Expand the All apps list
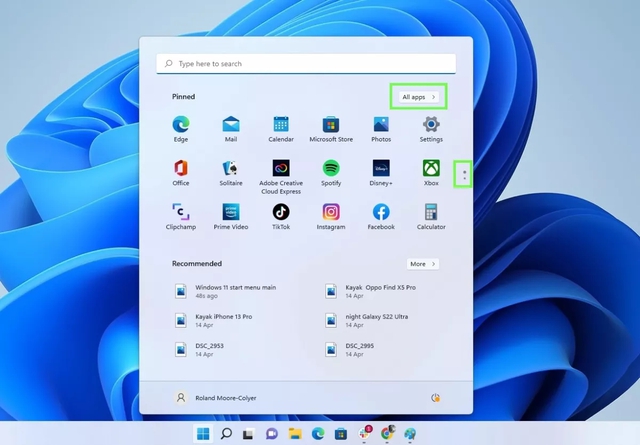Screen dimensions: 640x445 pyautogui.click(x=419, y=97)
